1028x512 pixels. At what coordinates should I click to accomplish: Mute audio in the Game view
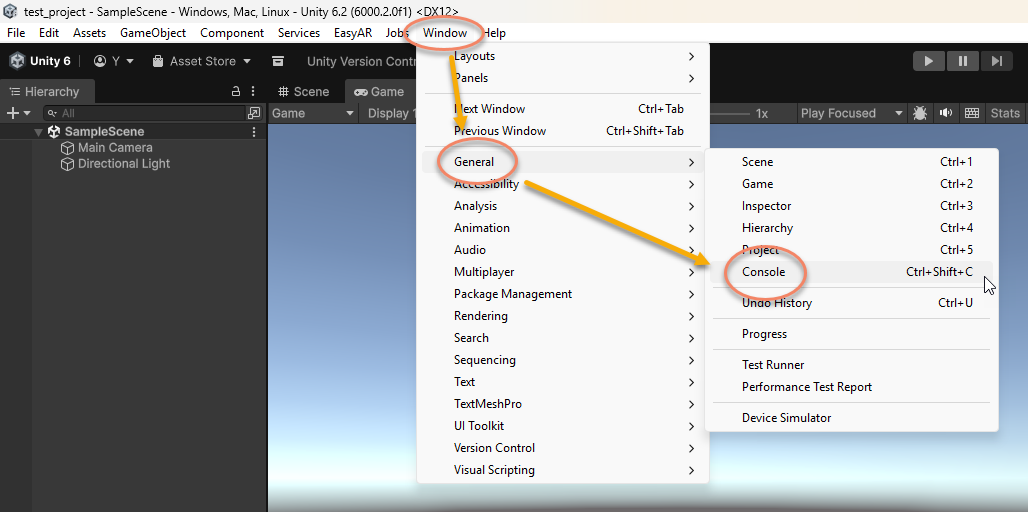tap(945, 113)
